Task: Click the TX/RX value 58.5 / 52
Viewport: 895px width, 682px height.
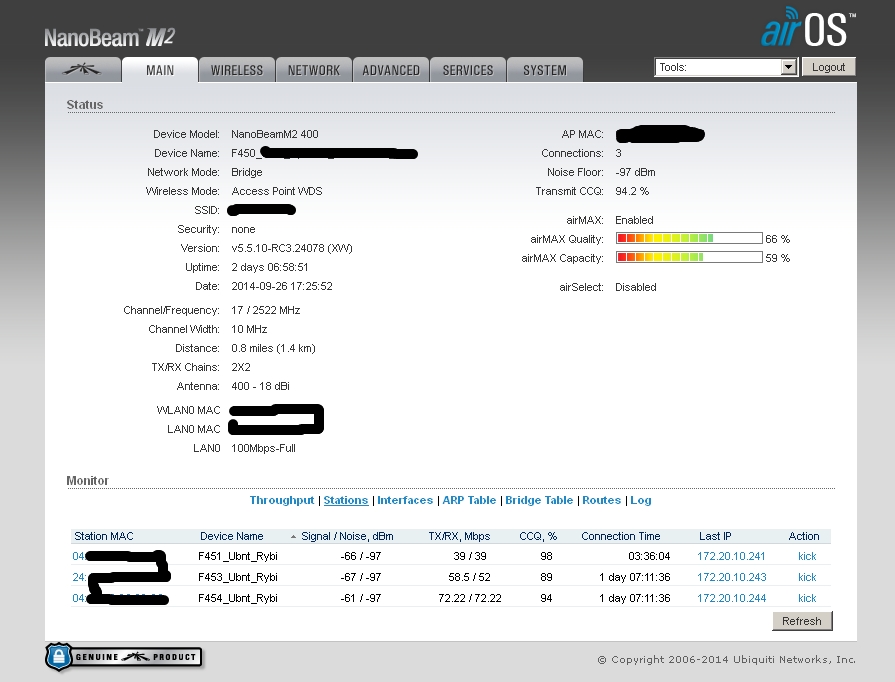Action: pyautogui.click(x=469, y=577)
